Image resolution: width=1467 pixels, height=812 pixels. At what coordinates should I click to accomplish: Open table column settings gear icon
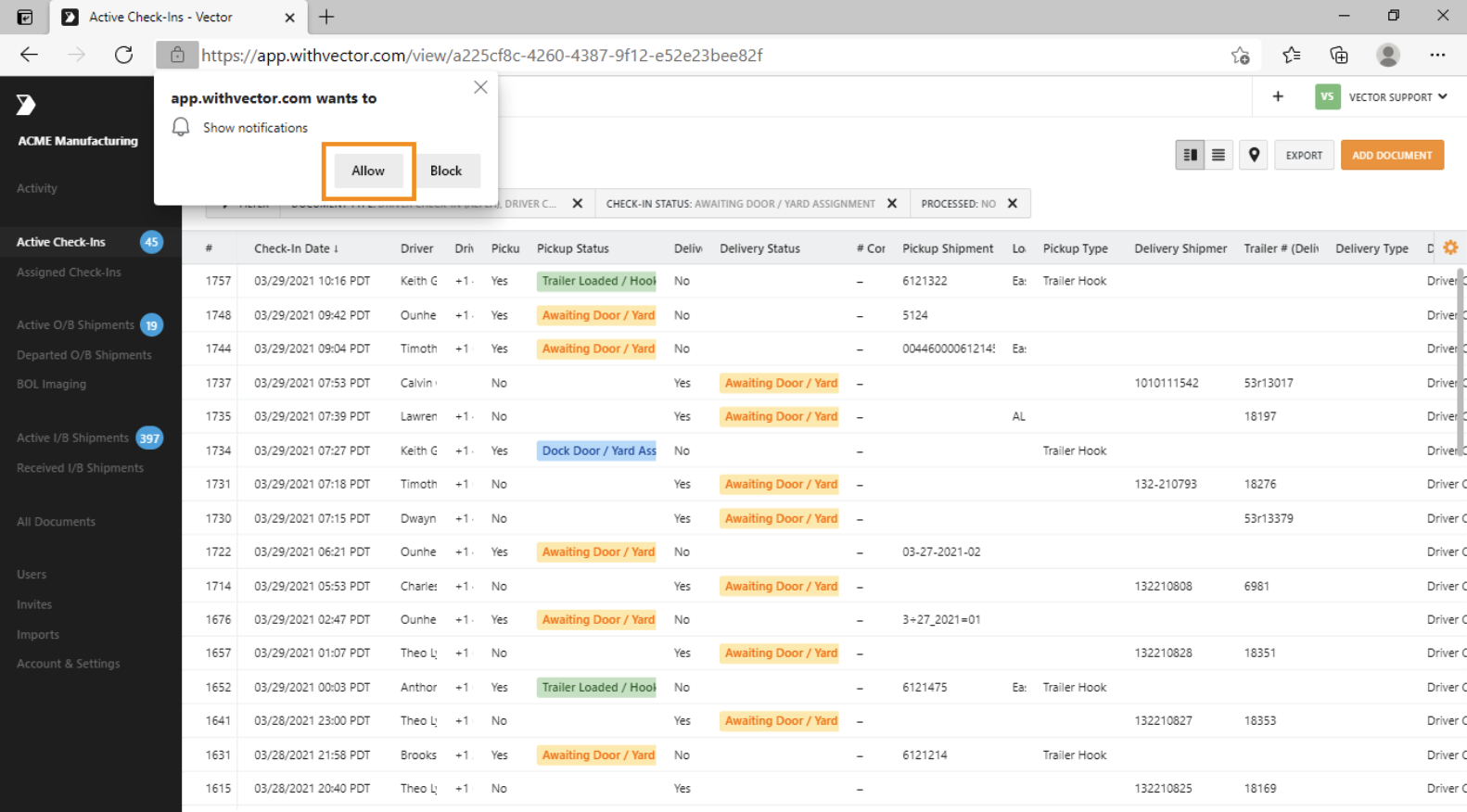pyautogui.click(x=1450, y=247)
